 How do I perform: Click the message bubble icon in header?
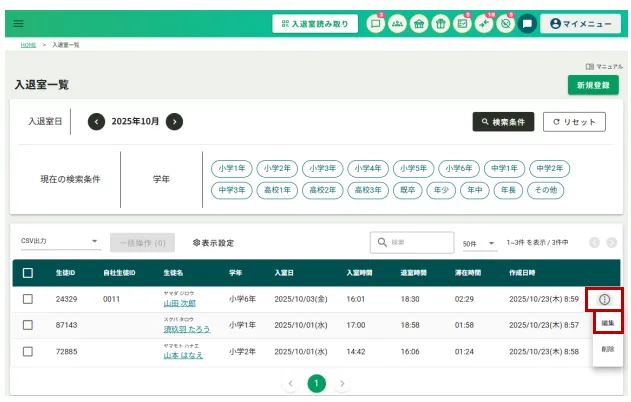tap(375, 23)
